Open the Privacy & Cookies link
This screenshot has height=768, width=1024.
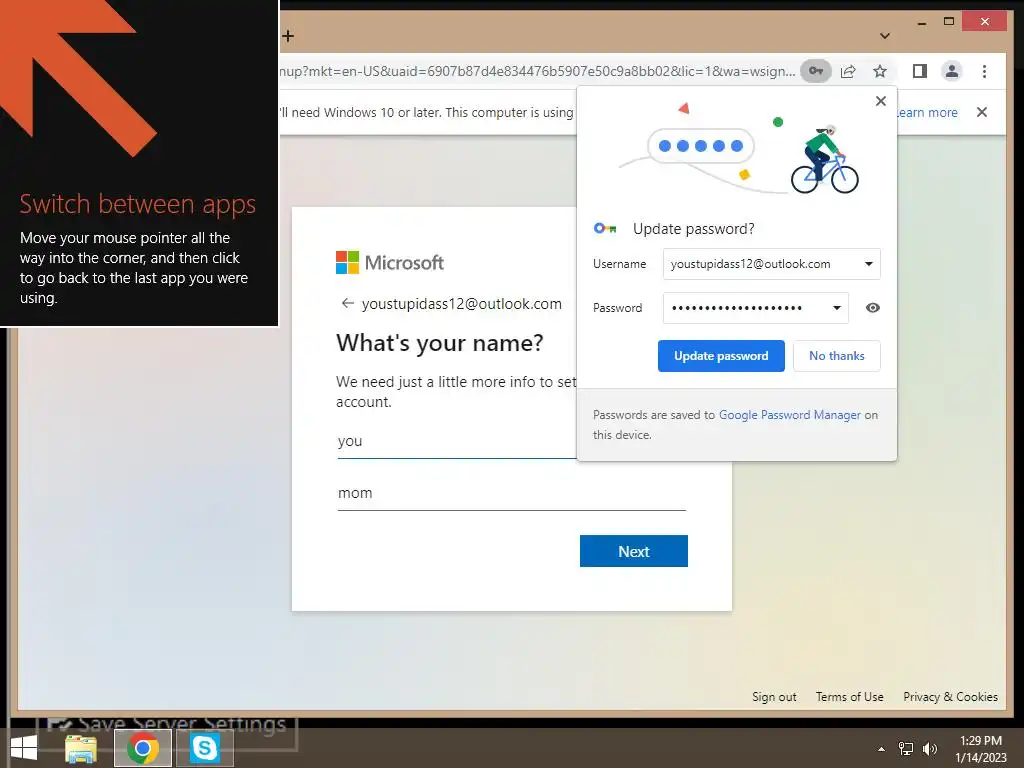[x=950, y=697]
